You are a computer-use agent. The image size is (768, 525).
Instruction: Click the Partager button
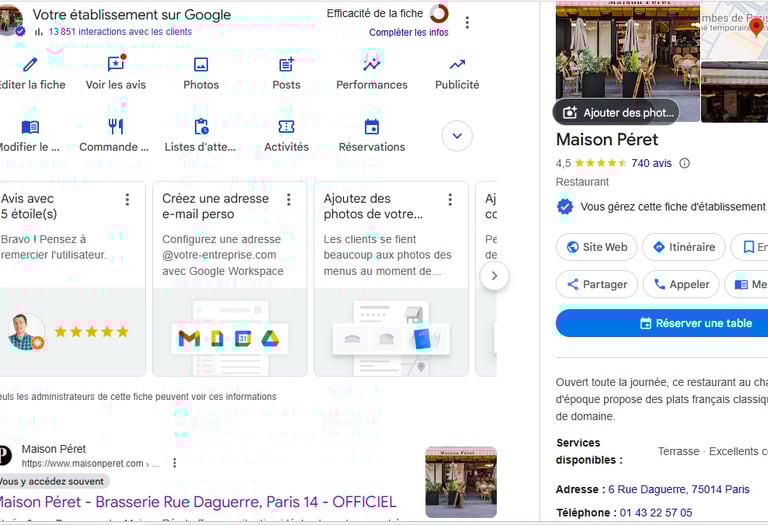coord(597,285)
